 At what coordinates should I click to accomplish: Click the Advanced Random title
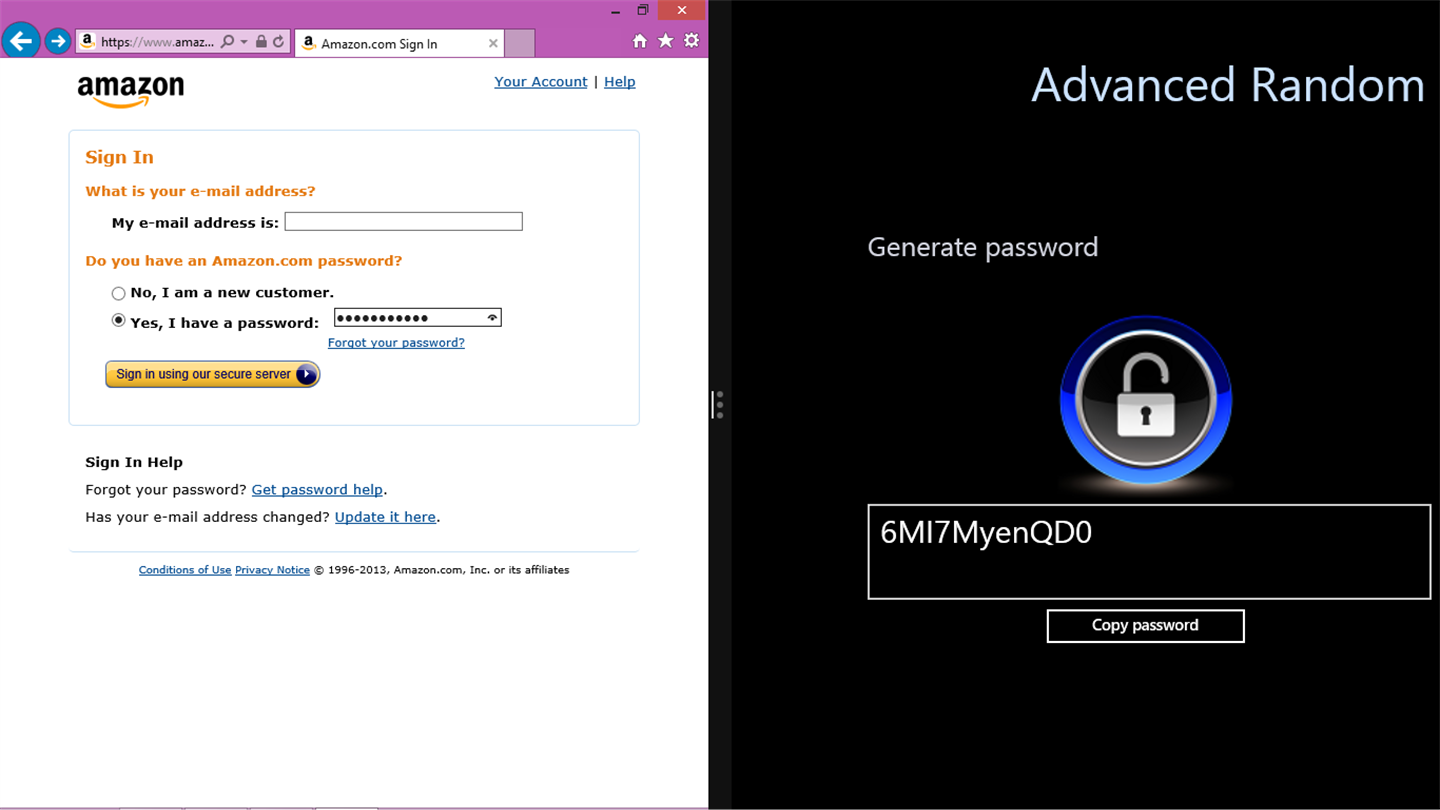click(1228, 85)
